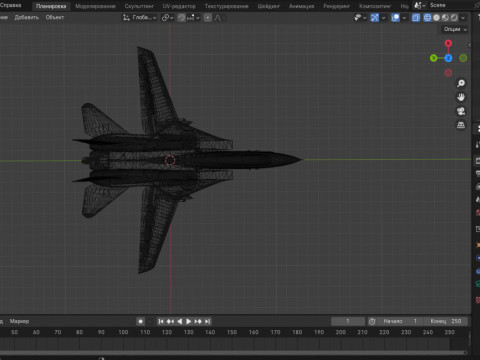The width and height of the screenshot is (480, 360).
Task: Select solid viewport shading
Action: [x=436, y=18]
